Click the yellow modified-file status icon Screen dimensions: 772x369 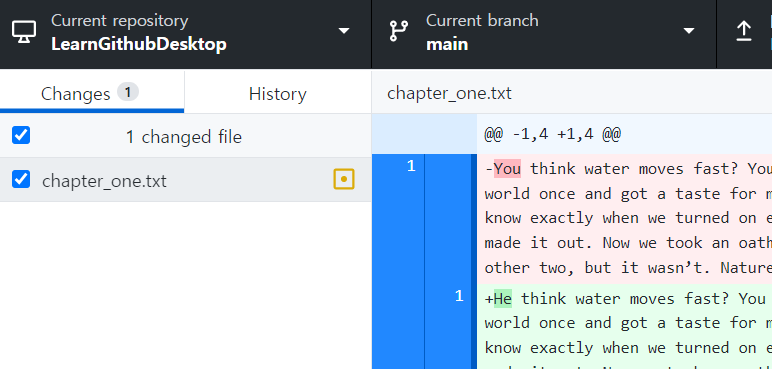344,179
